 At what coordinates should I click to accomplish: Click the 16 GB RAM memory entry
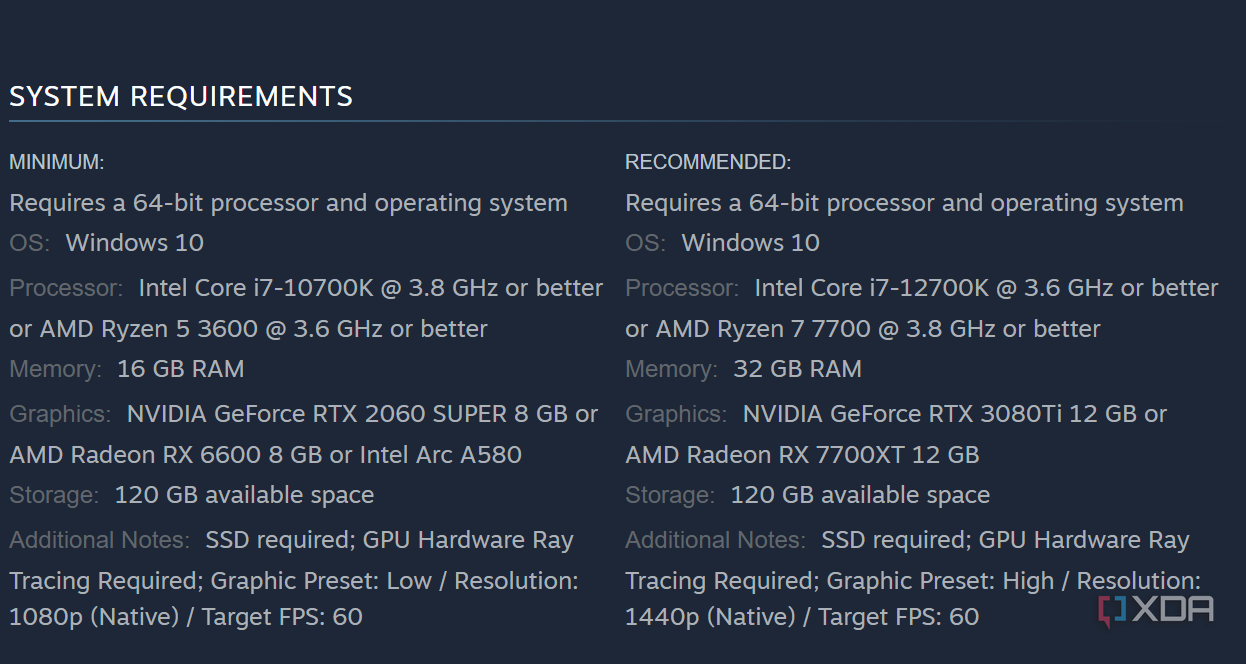tap(180, 369)
